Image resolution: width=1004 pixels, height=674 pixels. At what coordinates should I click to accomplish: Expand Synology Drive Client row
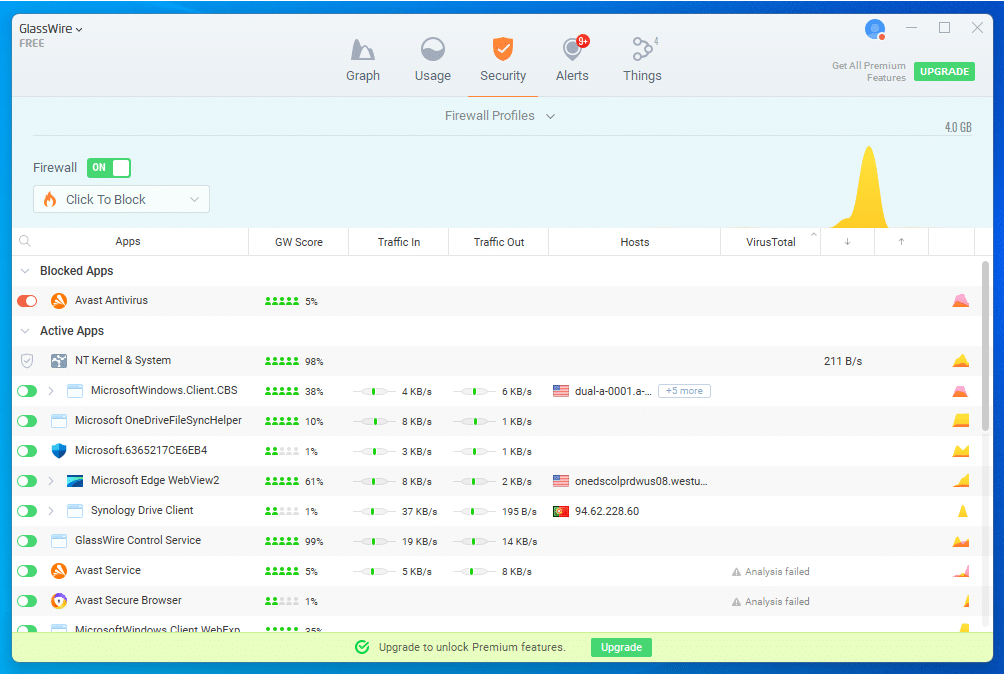(51, 511)
